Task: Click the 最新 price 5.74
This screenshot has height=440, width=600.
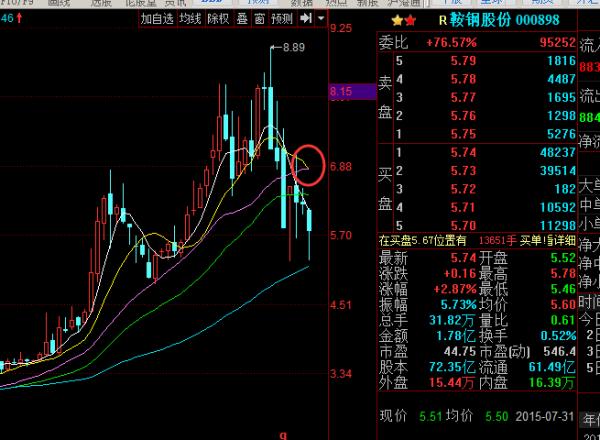Action: tap(463, 258)
